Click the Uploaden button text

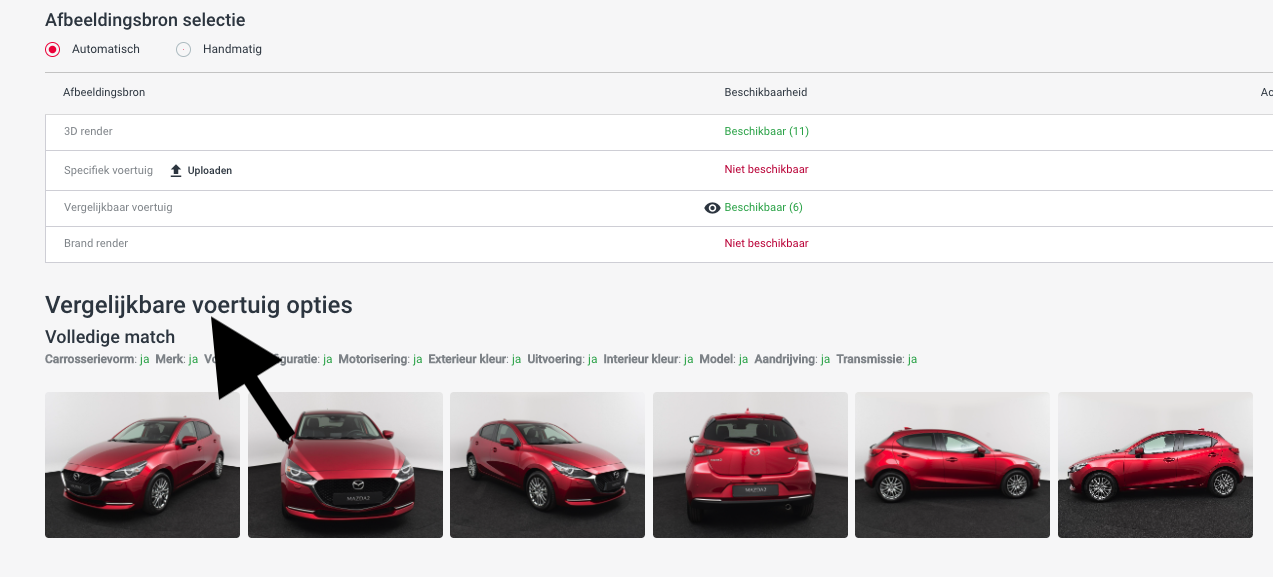(x=209, y=171)
